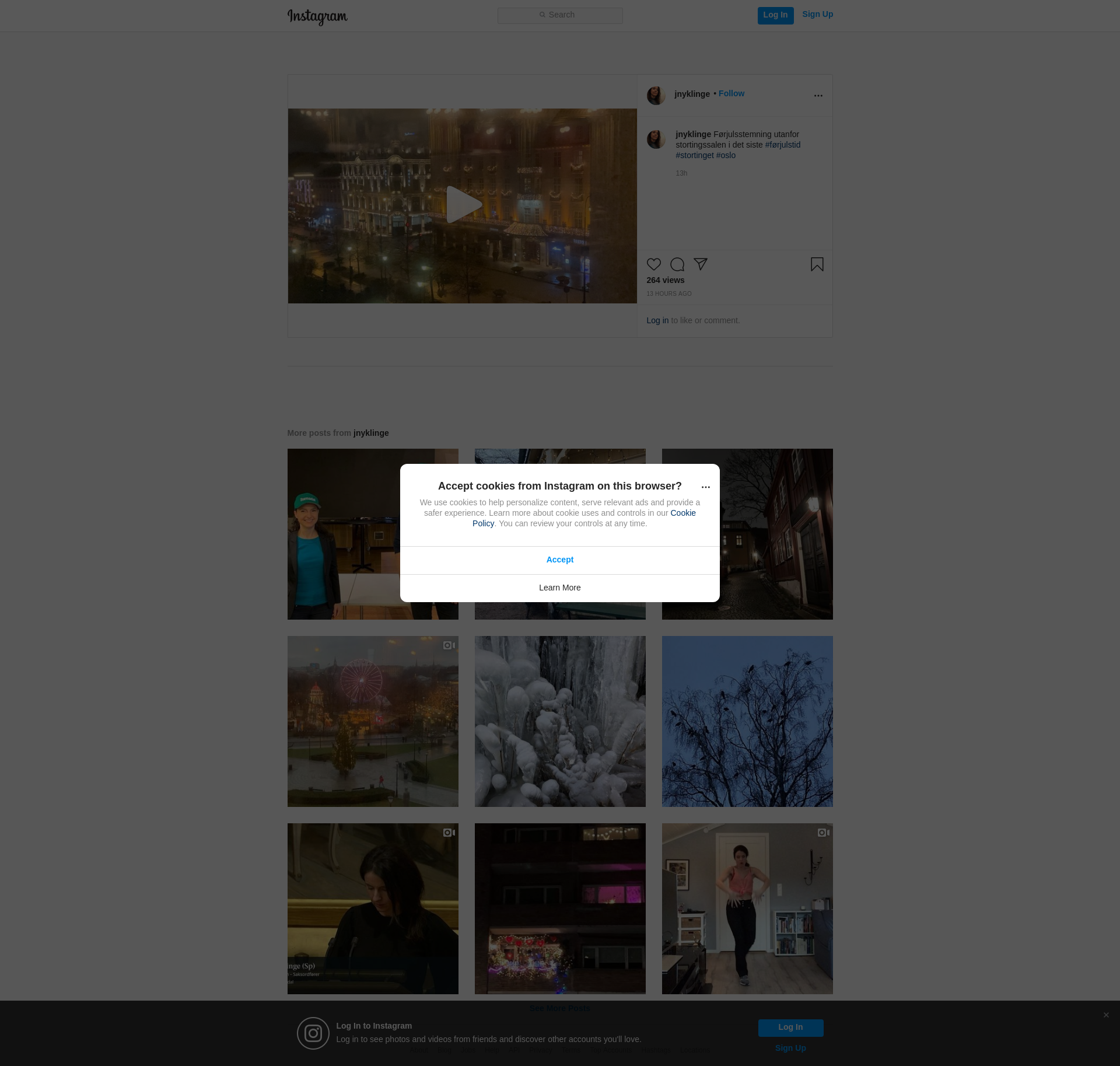This screenshot has width=1120, height=1066.
Task: Share the post with paper plane icon
Action: (701, 264)
